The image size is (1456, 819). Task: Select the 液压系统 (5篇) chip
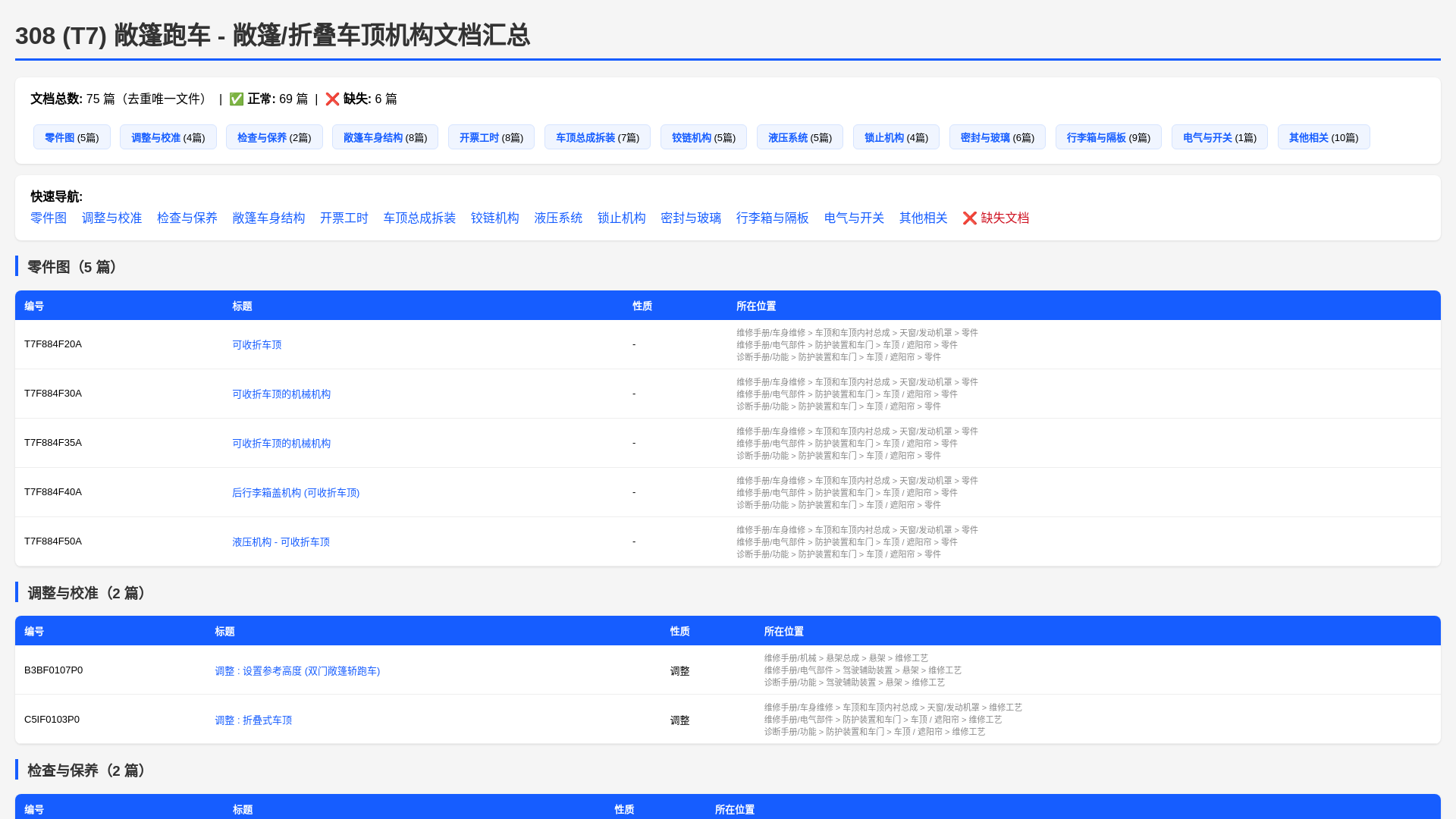800,137
